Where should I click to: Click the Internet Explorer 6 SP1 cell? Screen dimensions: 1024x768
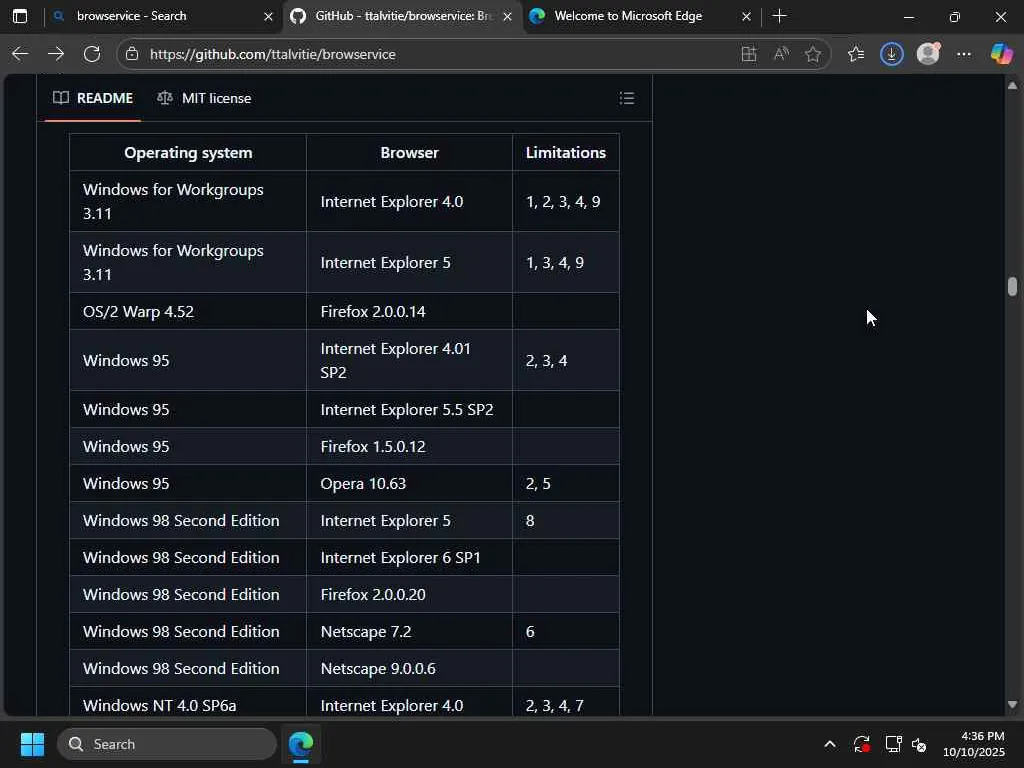(409, 557)
